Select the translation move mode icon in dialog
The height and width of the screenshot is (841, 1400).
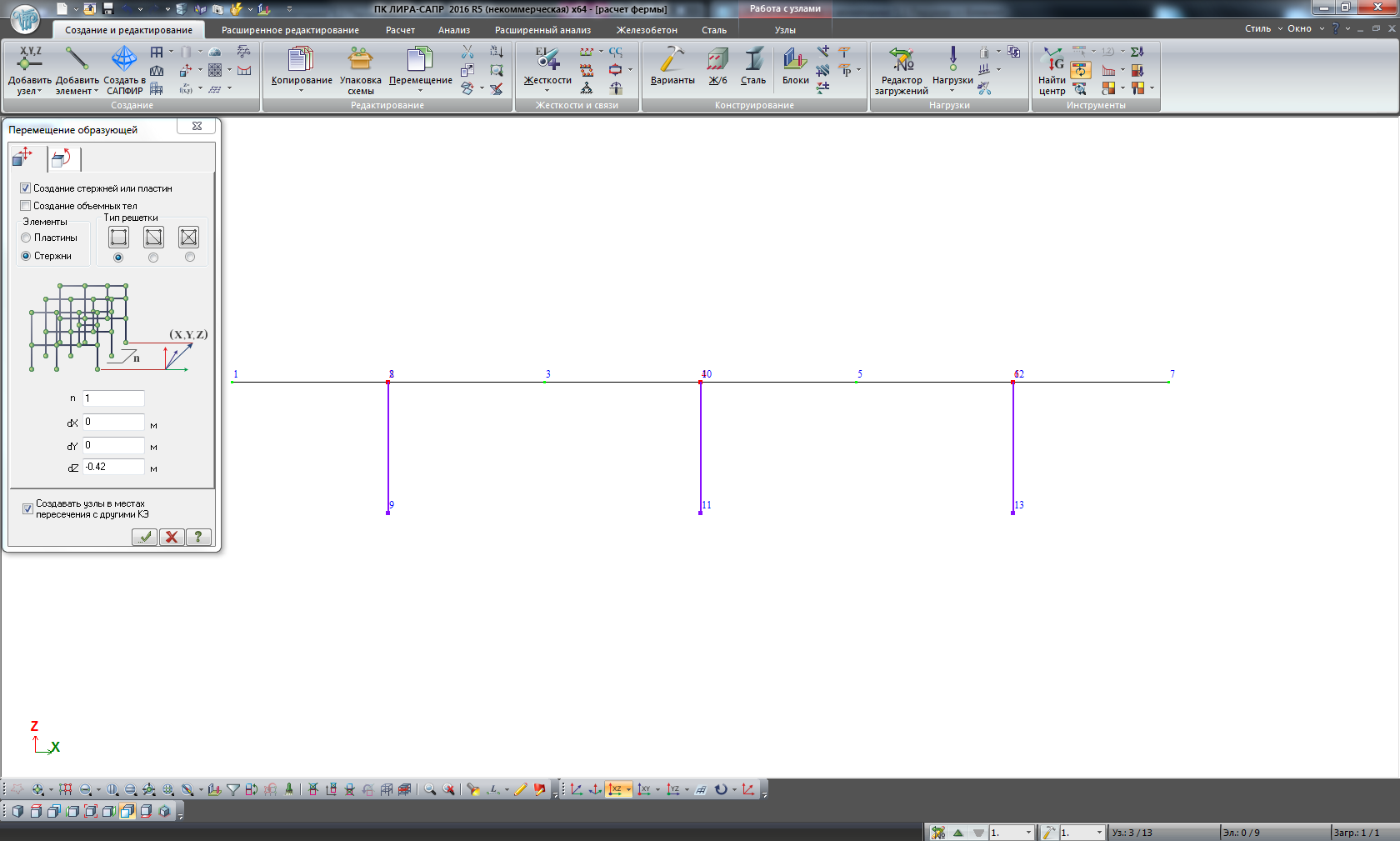[22, 157]
